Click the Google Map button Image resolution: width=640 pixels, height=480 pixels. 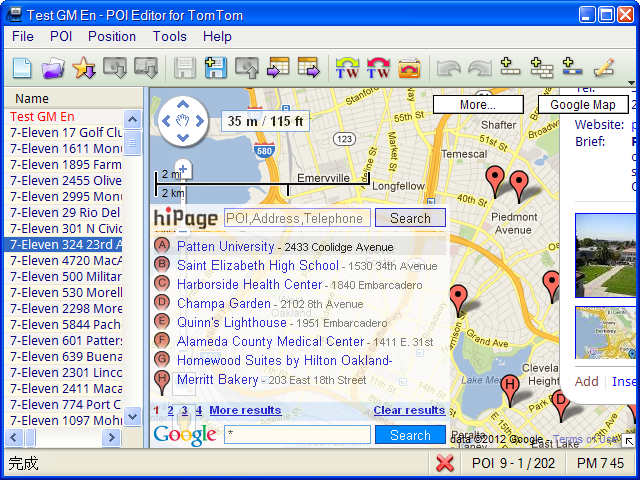click(583, 105)
